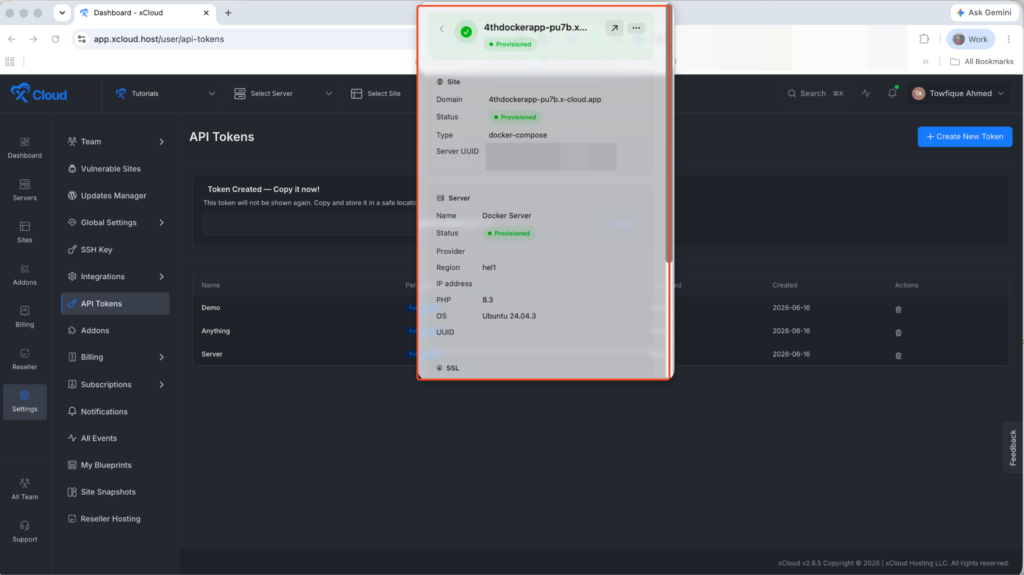The image size is (1024, 575).
Task: Click the Work profile button
Action: [970, 39]
